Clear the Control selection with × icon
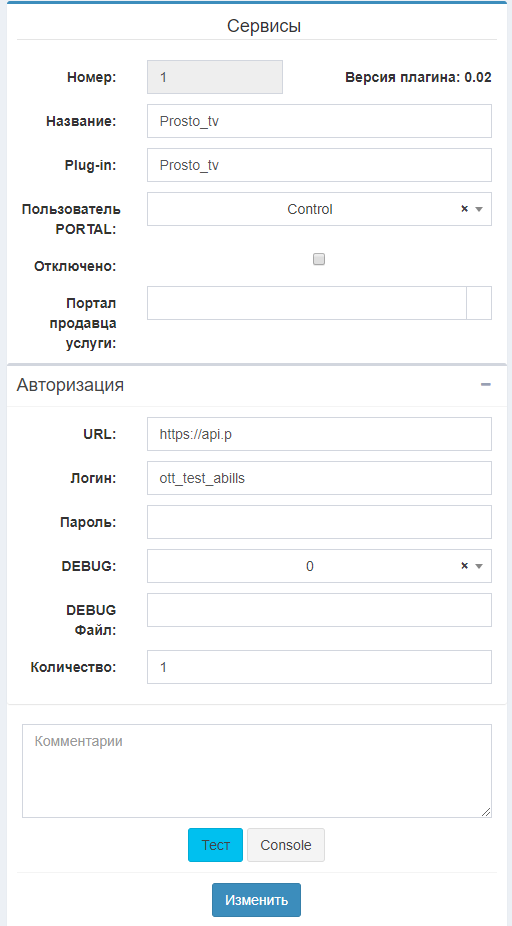 (464, 209)
